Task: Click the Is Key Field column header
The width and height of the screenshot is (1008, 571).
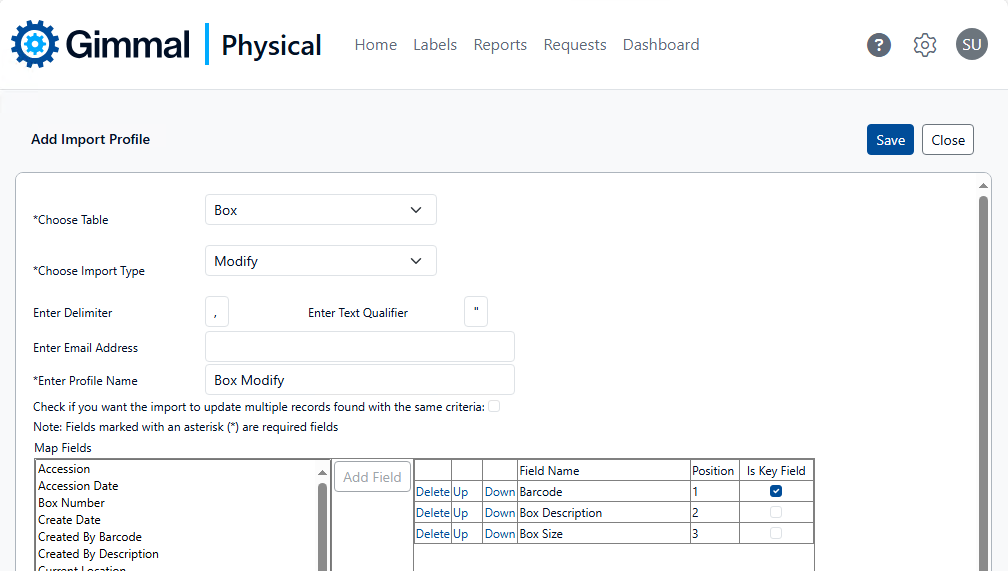Action: pyautogui.click(x=776, y=471)
